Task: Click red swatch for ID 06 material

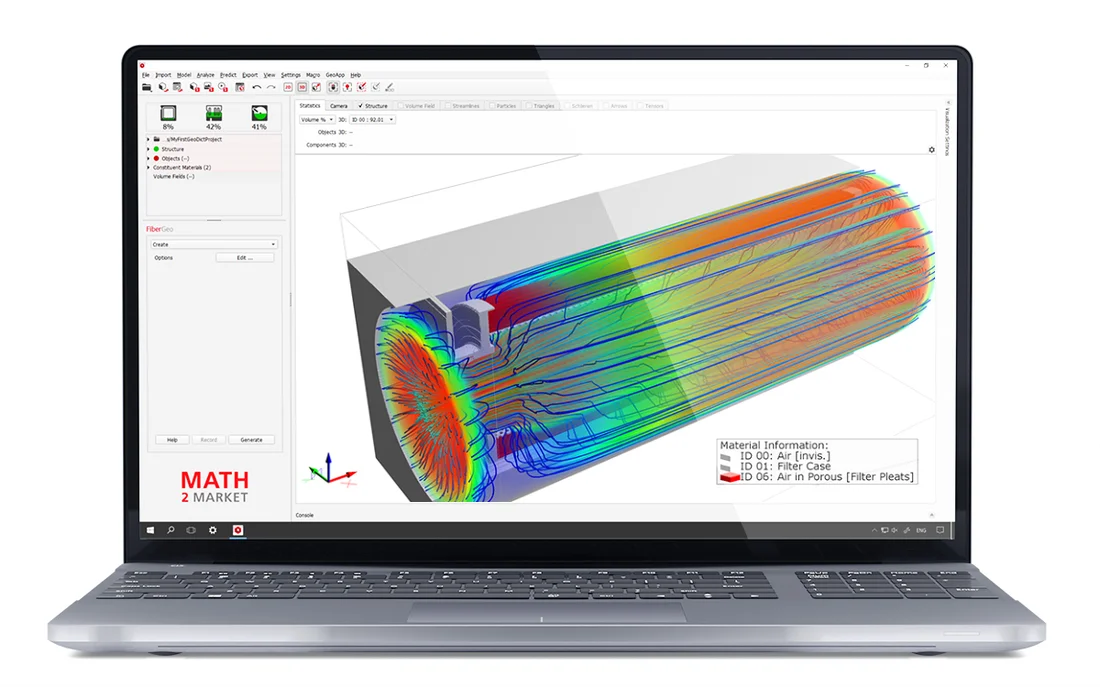Action: pos(730,476)
